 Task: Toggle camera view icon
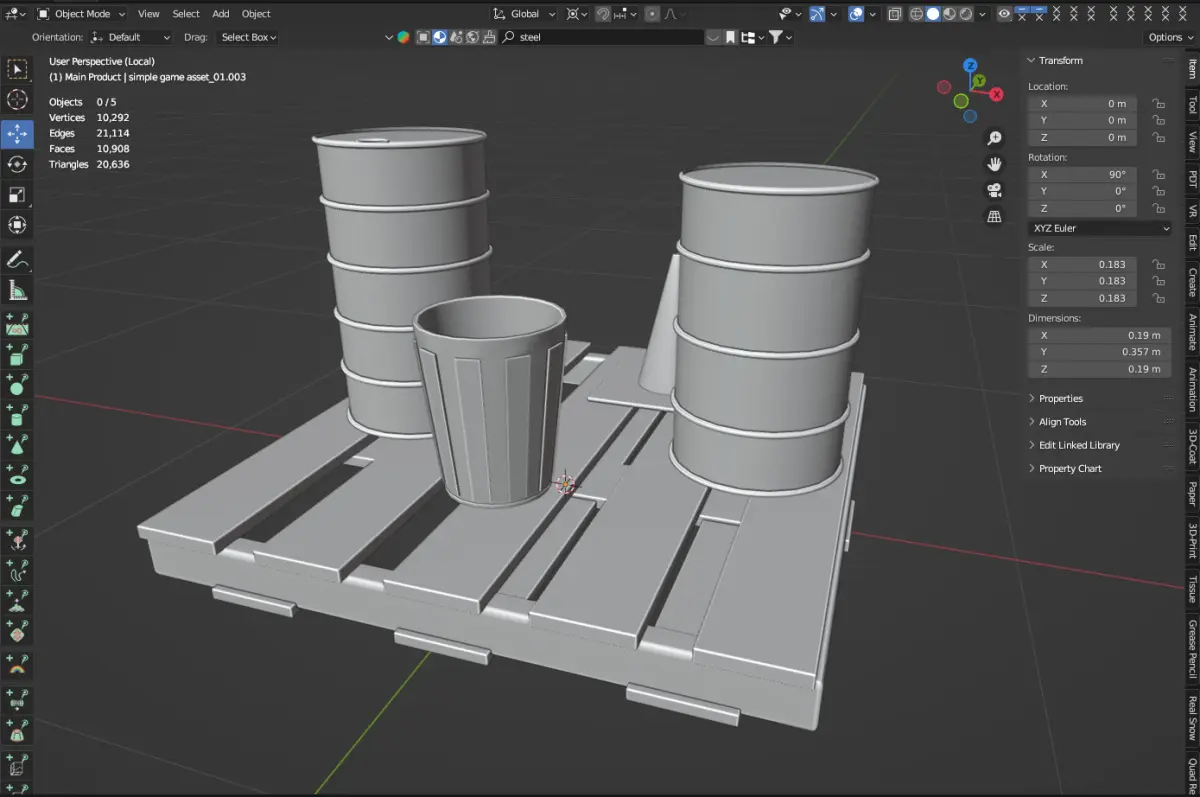994,190
